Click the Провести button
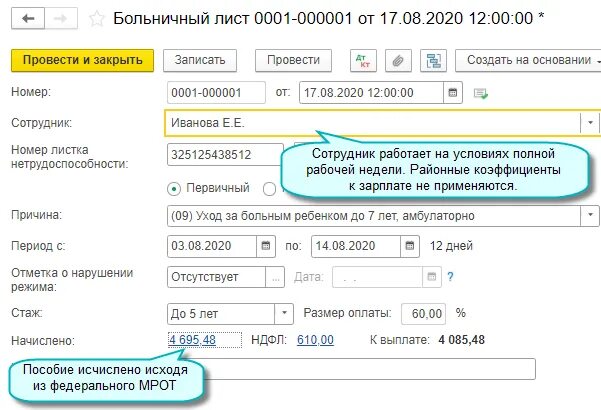 [293, 61]
